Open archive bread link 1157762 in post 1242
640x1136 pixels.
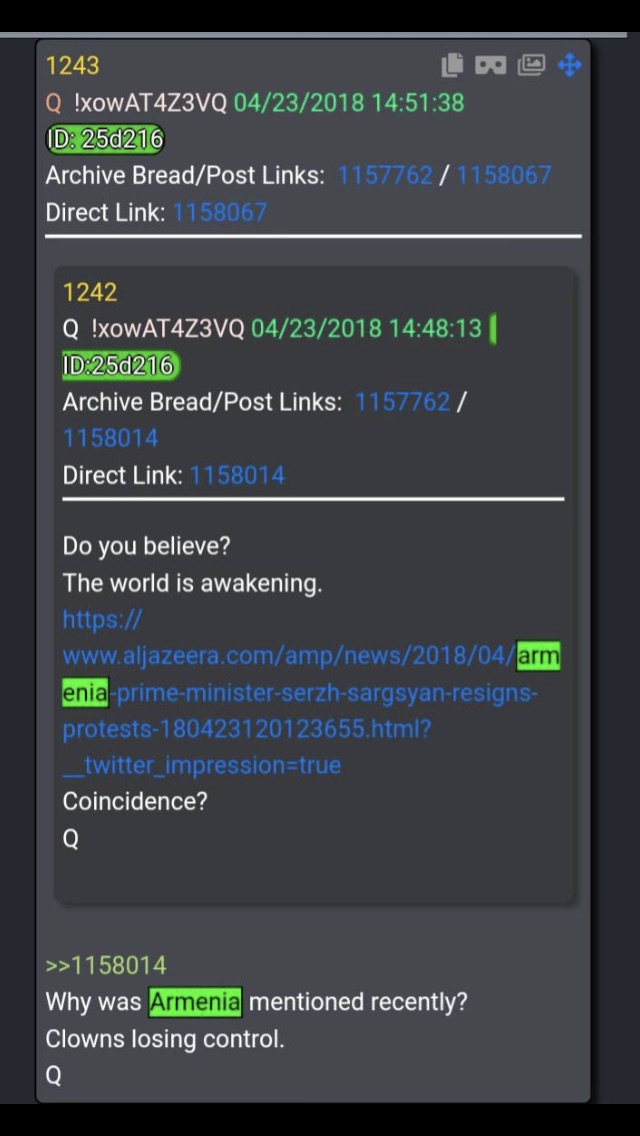(402, 402)
